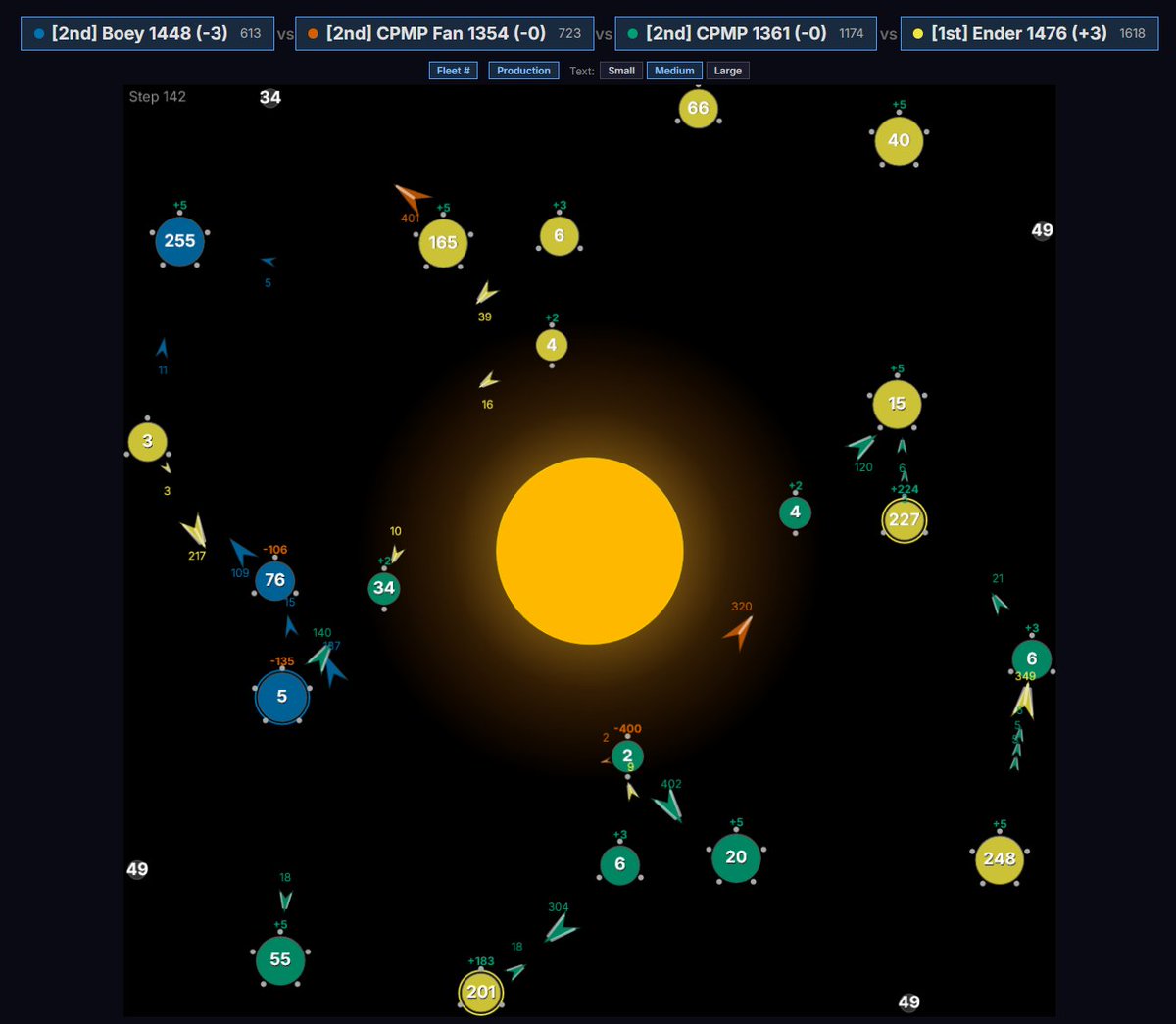Click the yellow fleet arrow labeled 217
Screen dimensions: 1176x1024
[x=195, y=530]
